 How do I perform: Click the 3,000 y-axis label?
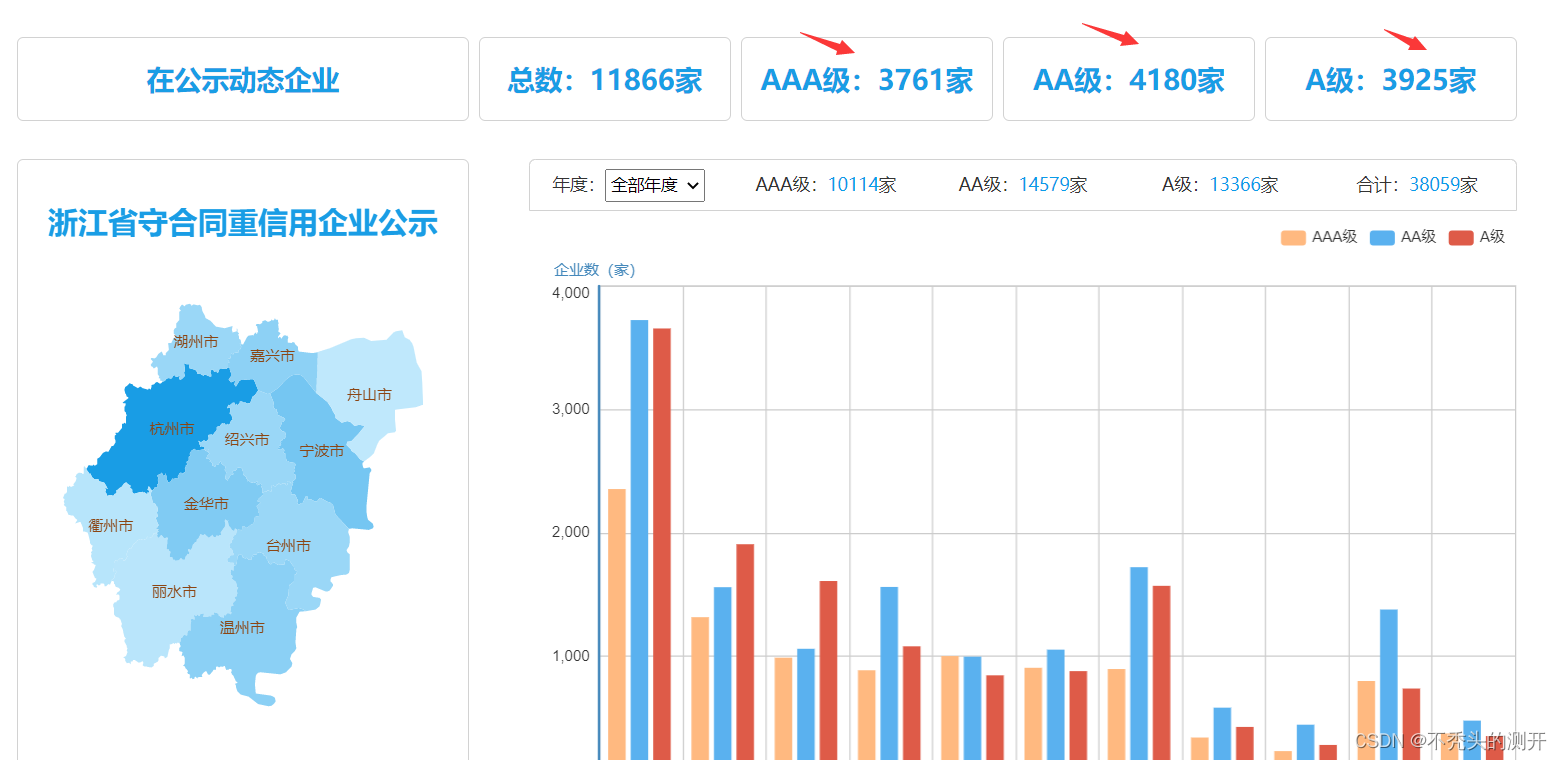[571, 410]
